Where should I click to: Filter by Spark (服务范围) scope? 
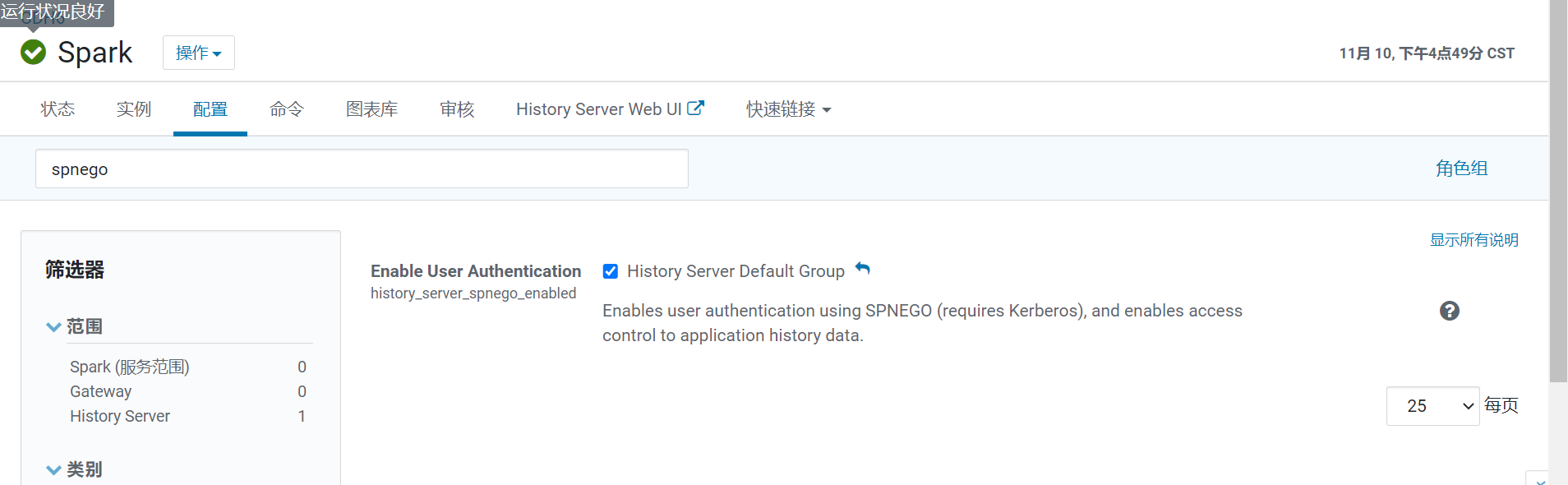[130, 367]
